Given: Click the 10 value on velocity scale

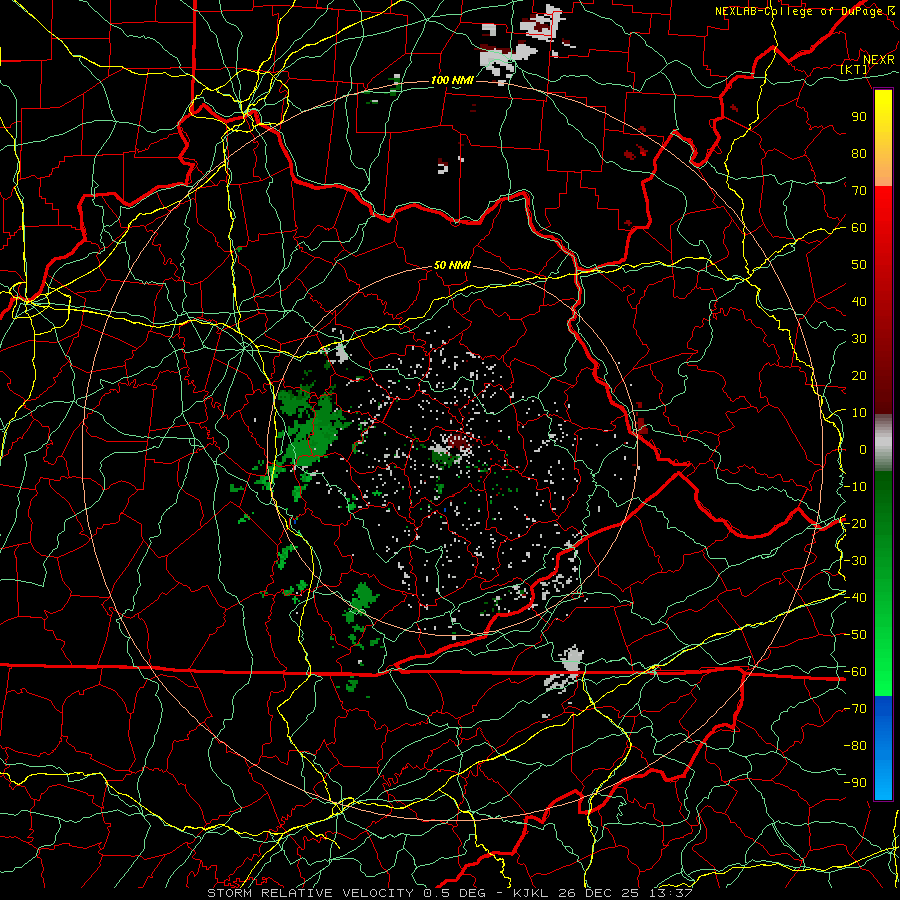Looking at the screenshot, I should [859, 413].
